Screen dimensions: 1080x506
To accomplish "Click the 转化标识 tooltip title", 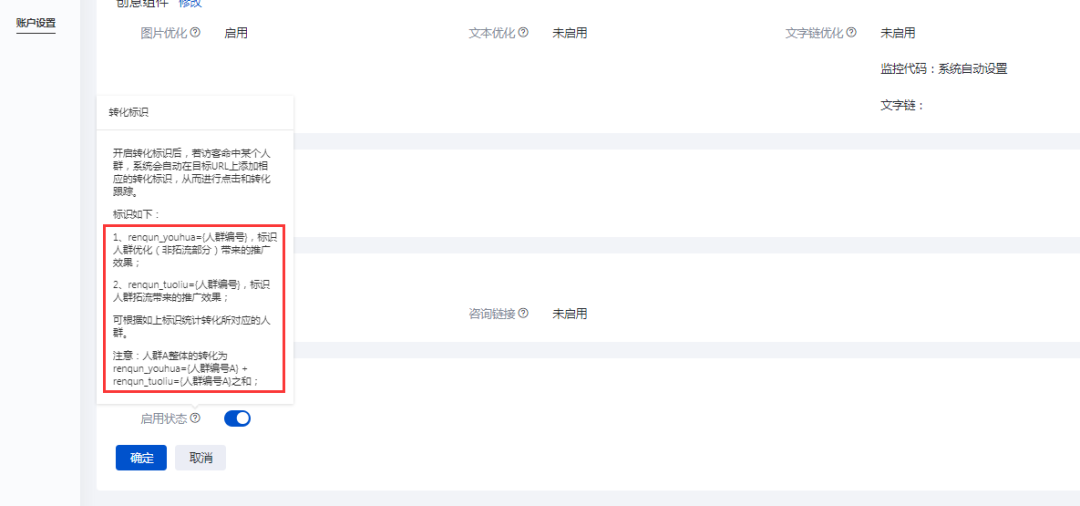I will click(x=129, y=112).
